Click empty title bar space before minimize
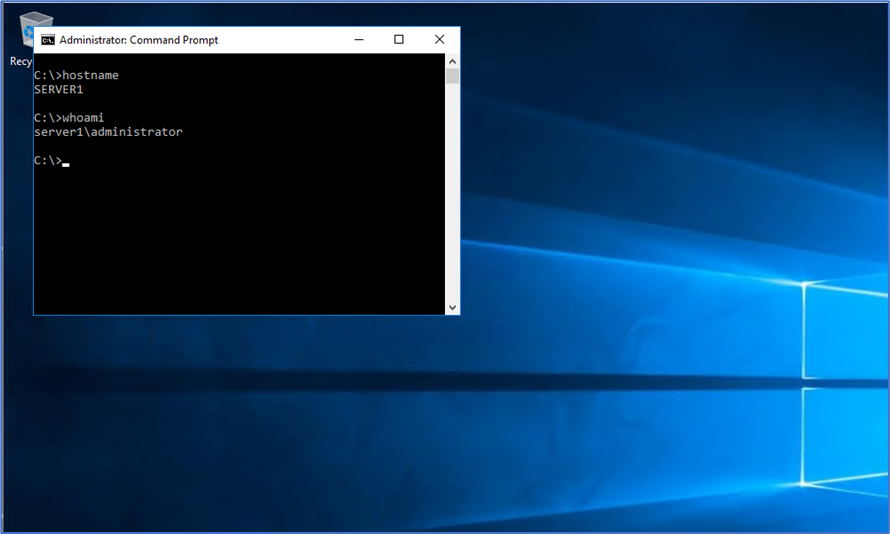The width and height of the screenshot is (890, 534). pyautogui.click(x=280, y=40)
